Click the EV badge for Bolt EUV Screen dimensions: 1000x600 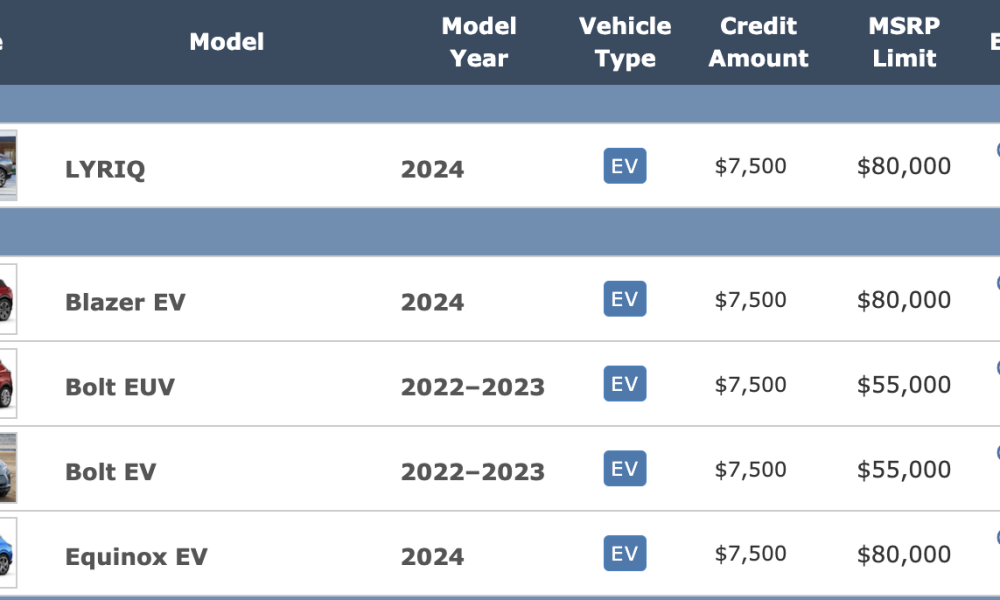[x=624, y=384]
